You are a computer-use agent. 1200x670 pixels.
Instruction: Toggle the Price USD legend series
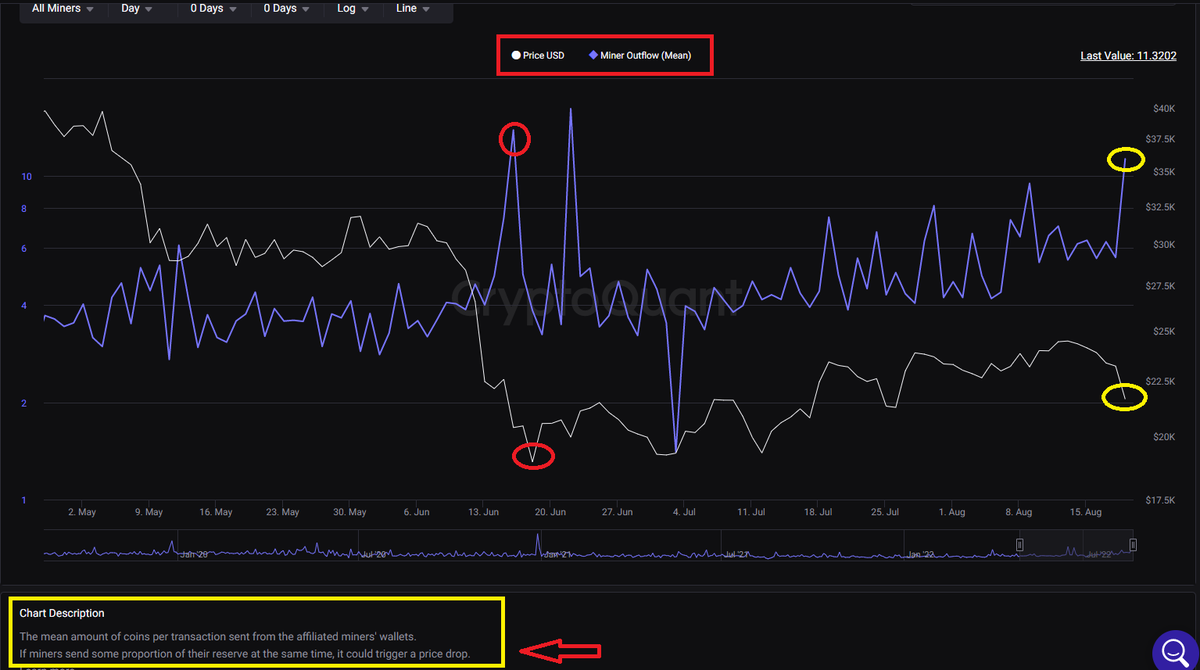tap(538, 55)
